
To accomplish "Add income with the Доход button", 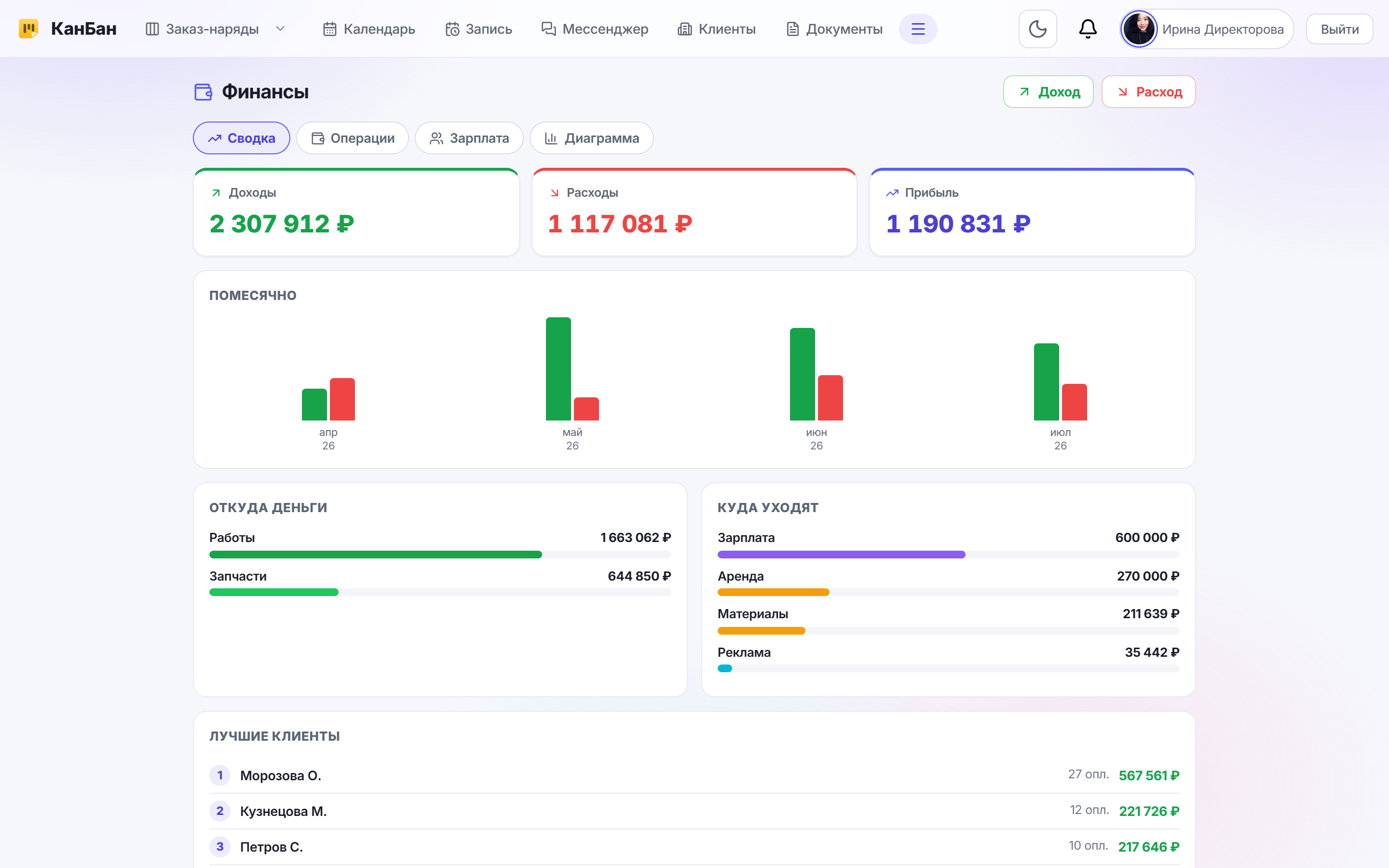I will (1048, 92).
